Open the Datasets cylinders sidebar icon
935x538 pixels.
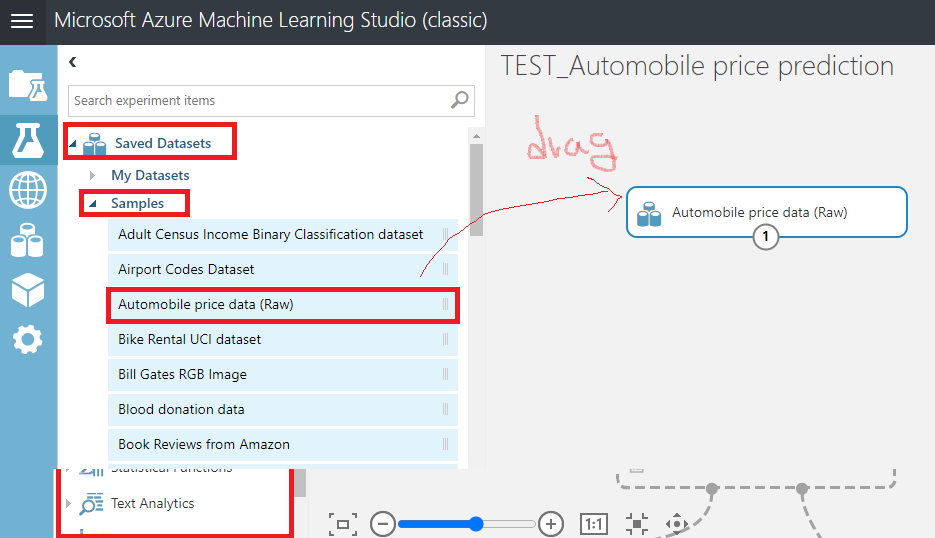pyautogui.click(x=27, y=240)
